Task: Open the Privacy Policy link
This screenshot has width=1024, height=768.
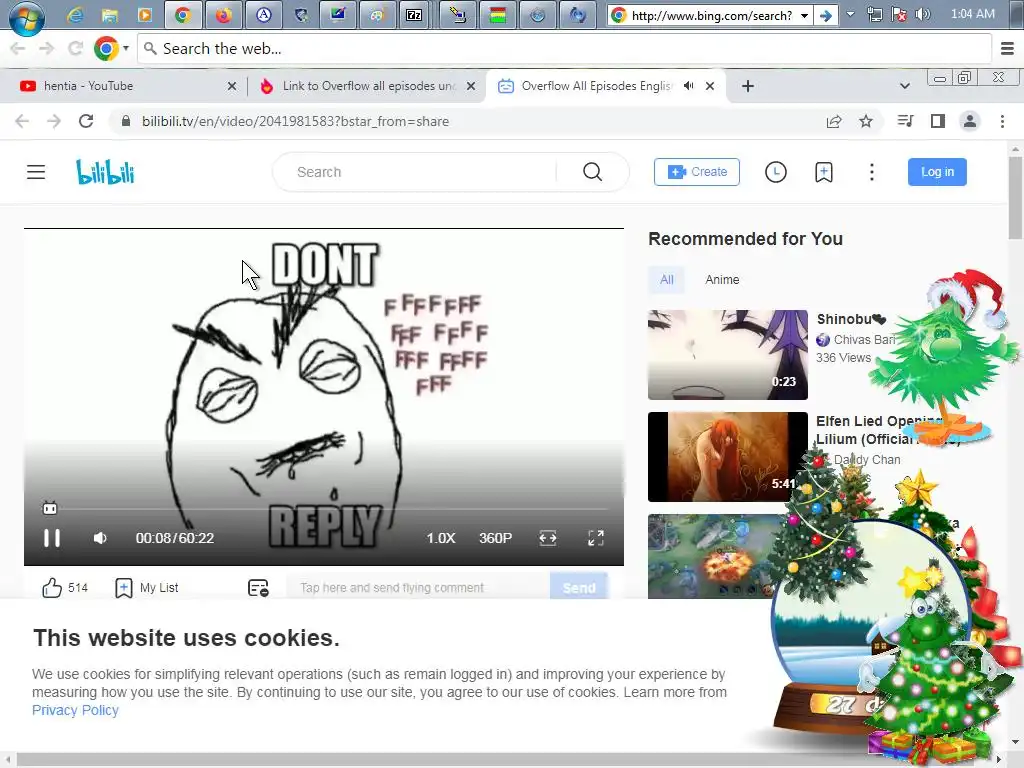Action: click(75, 710)
